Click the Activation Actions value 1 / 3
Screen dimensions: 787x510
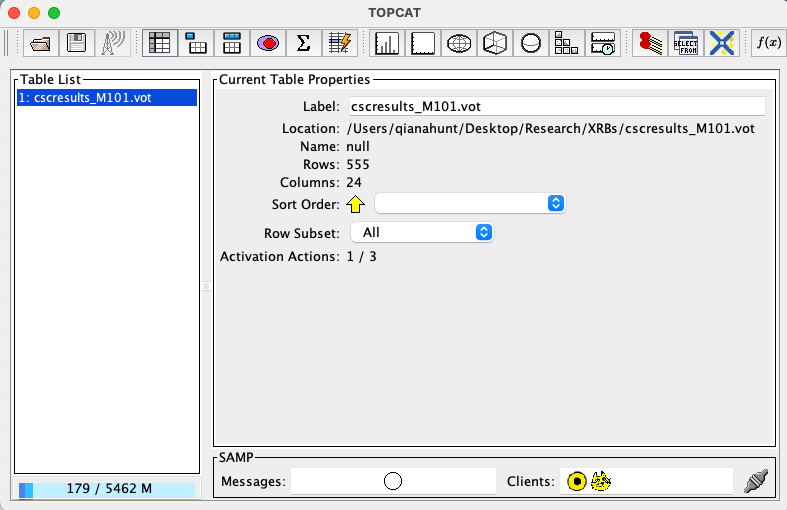[x=361, y=257]
